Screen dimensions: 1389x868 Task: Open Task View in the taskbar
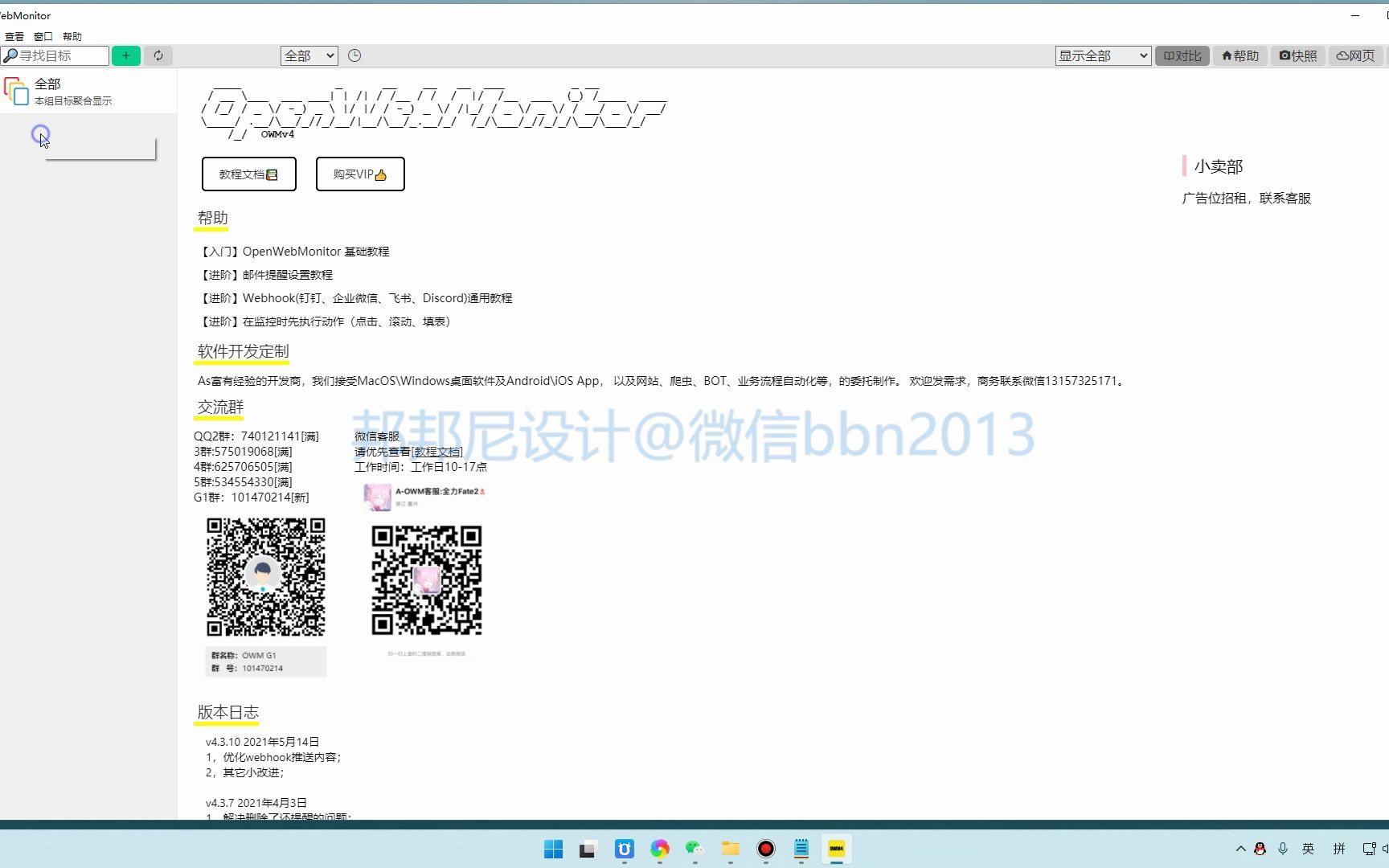tap(588, 849)
